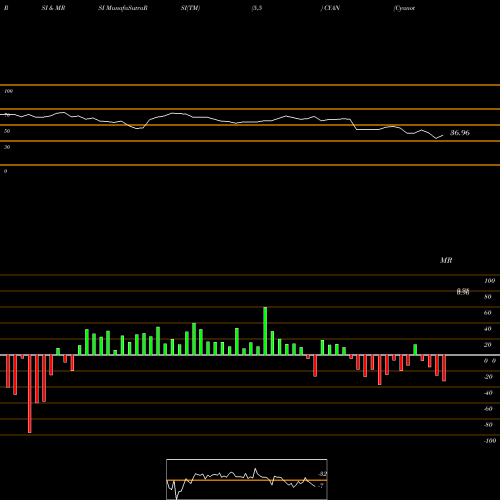Click the 'SI(TM)' header text
The height and width of the screenshot is (500, 500).
(190, 8)
